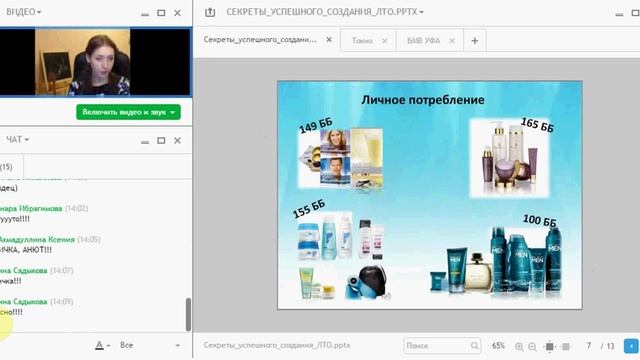Click the Включить видео и звук button
This screenshot has width=640, height=360.
point(128,112)
